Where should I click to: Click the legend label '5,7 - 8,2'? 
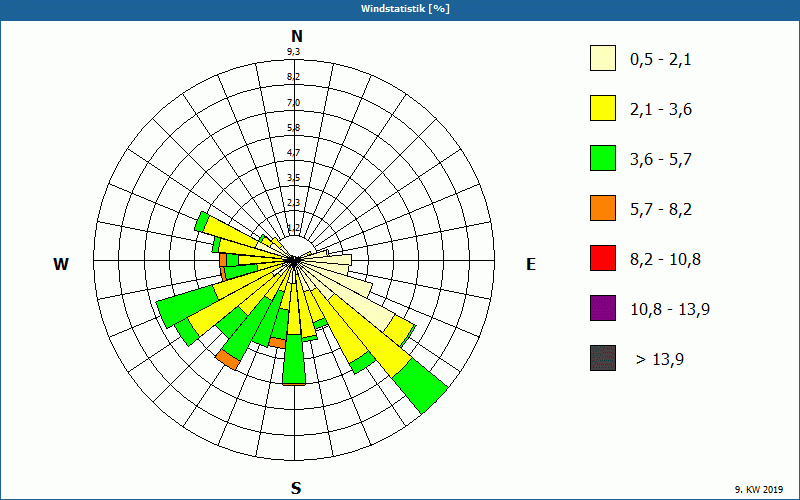click(661, 210)
